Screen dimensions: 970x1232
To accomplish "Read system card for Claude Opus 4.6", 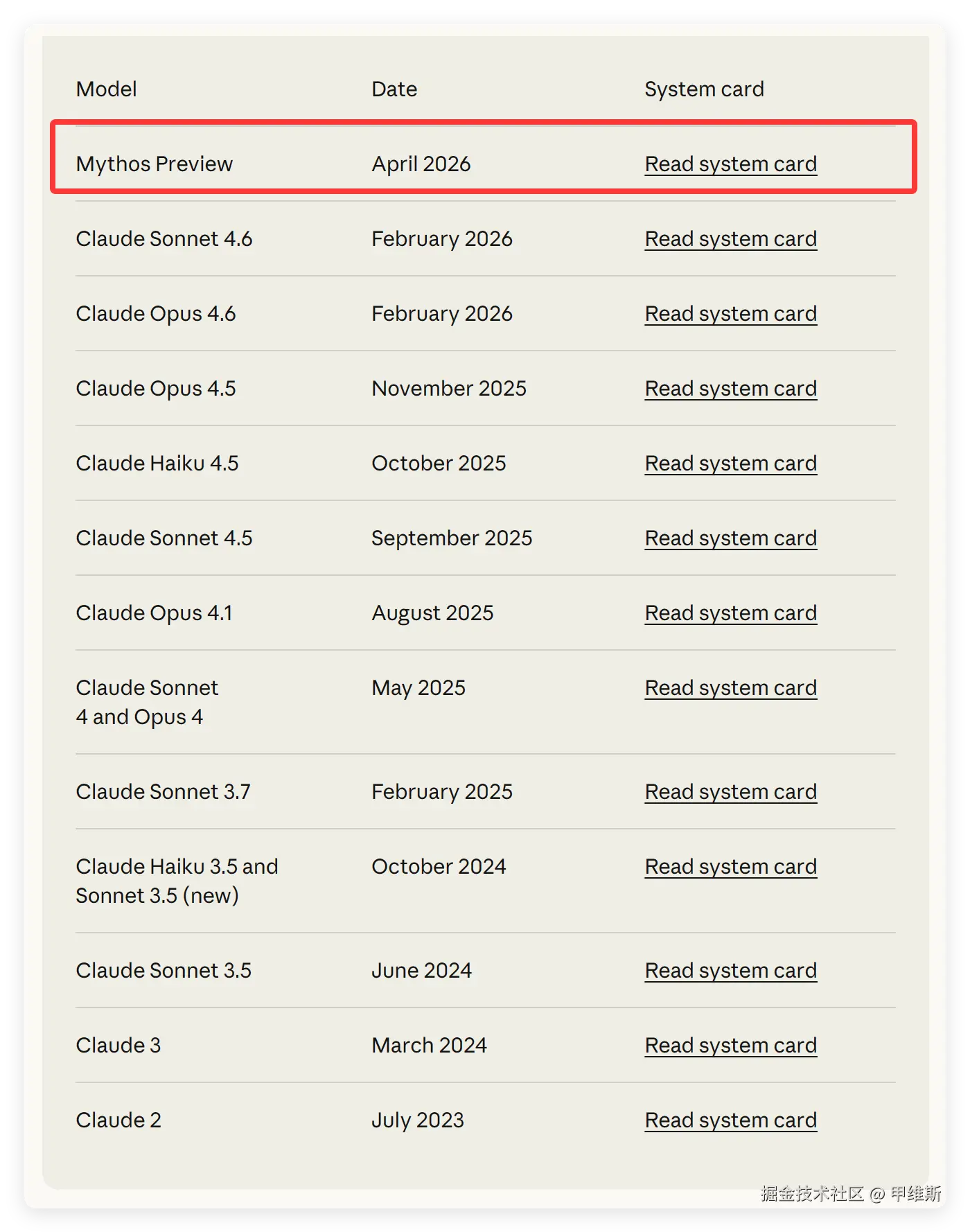I will coord(730,314).
